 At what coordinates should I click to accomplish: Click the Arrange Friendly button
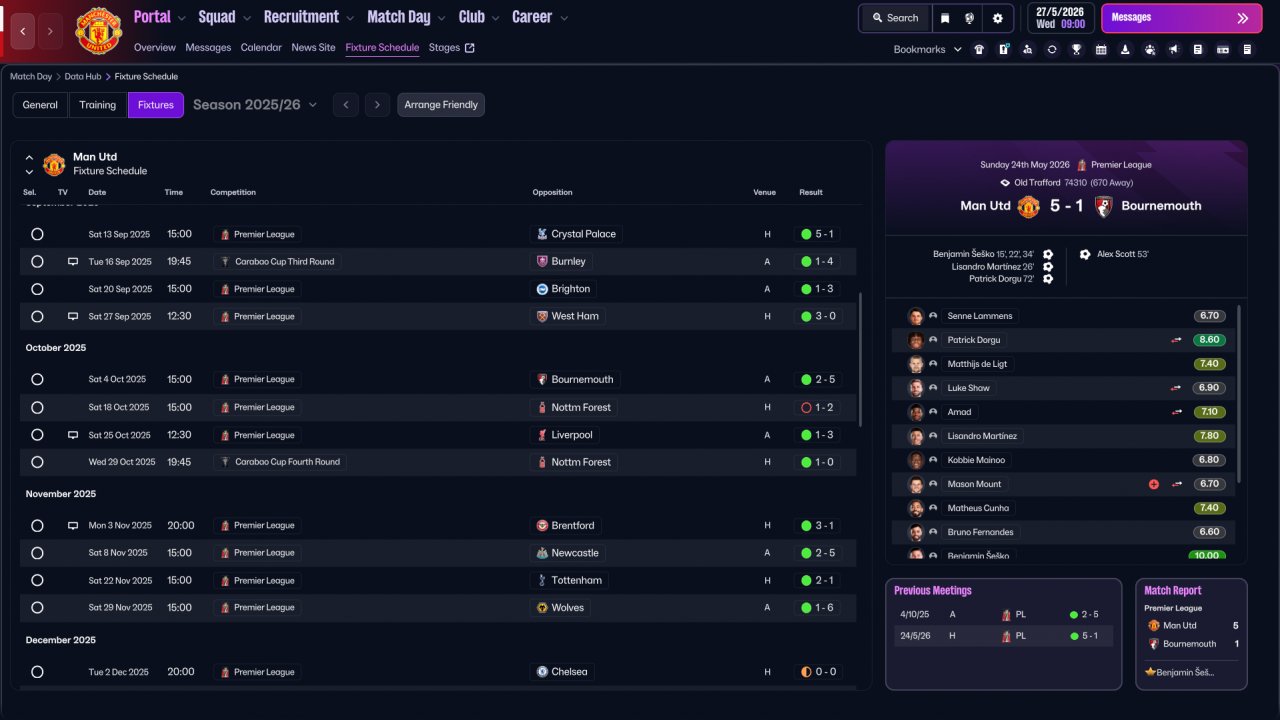point(441,105)
